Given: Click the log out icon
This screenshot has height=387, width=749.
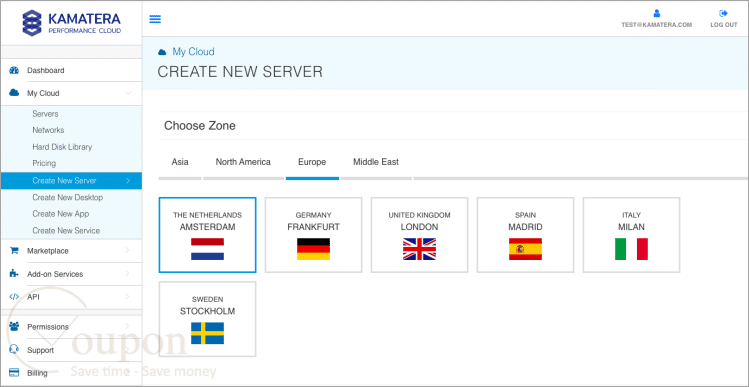Looking at the screenshot, I should coord(724,13).
